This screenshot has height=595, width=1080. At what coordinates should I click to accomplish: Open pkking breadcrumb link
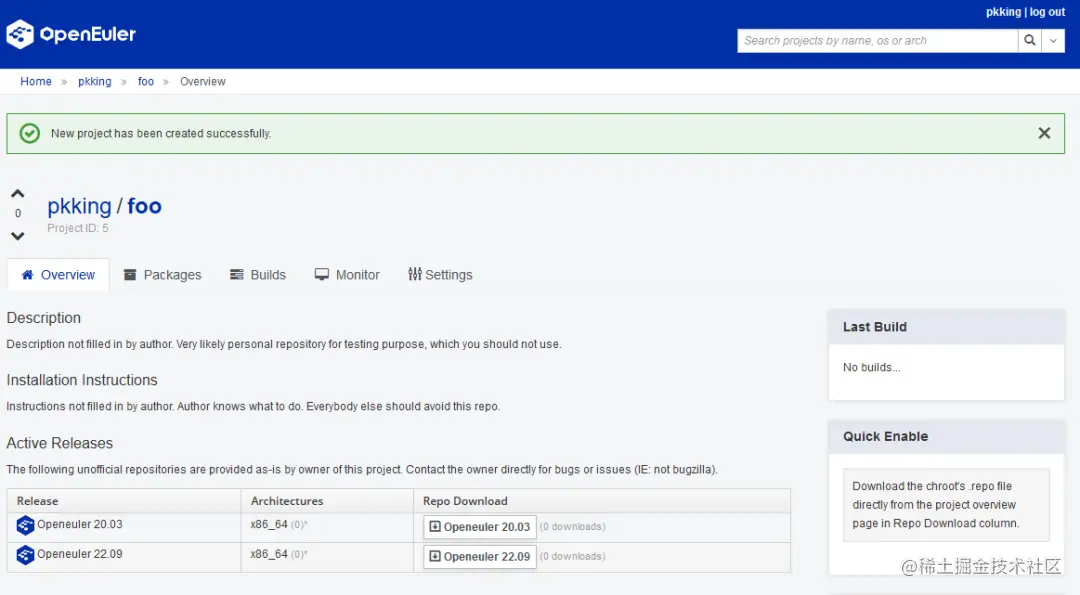pos(94,81)
